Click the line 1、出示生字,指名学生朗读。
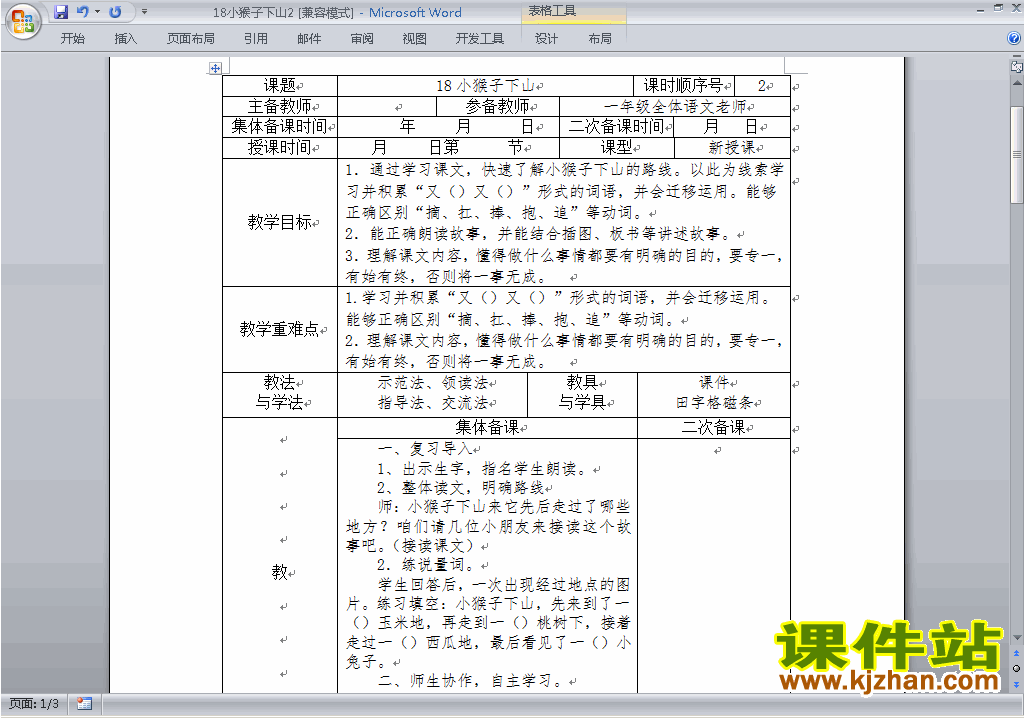The width and height of the screenshot is (1024, 718). pyautogui.click(x=484, y=468)
